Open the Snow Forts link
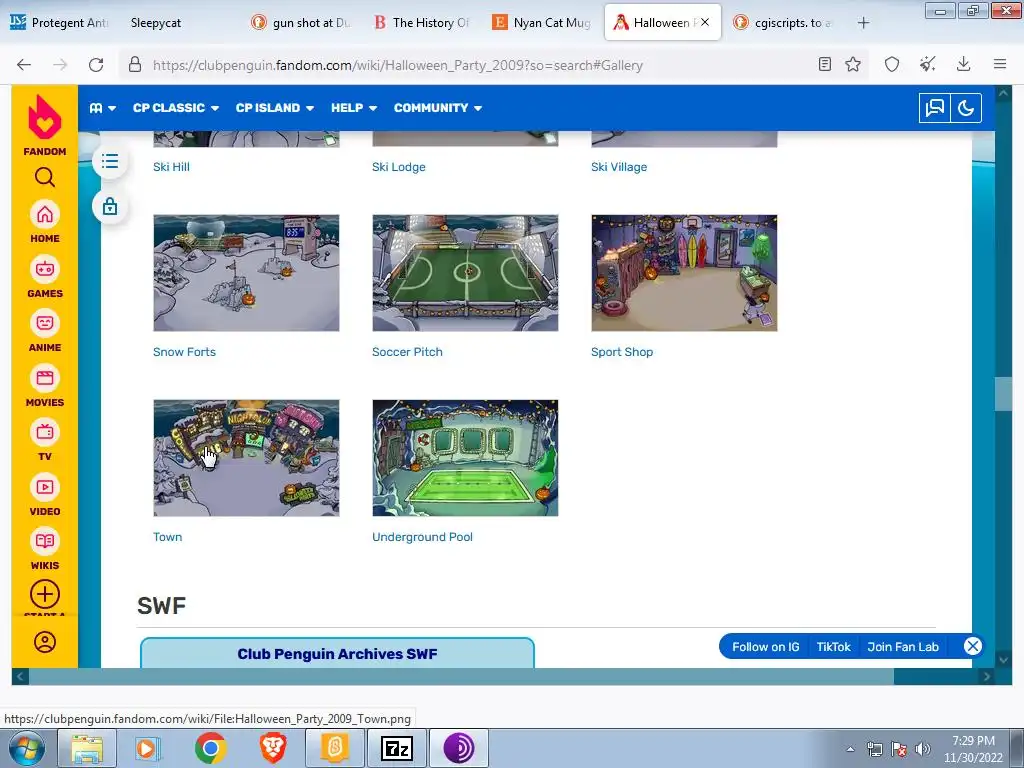The image size is (1024, 768). [x=184, y=351]
